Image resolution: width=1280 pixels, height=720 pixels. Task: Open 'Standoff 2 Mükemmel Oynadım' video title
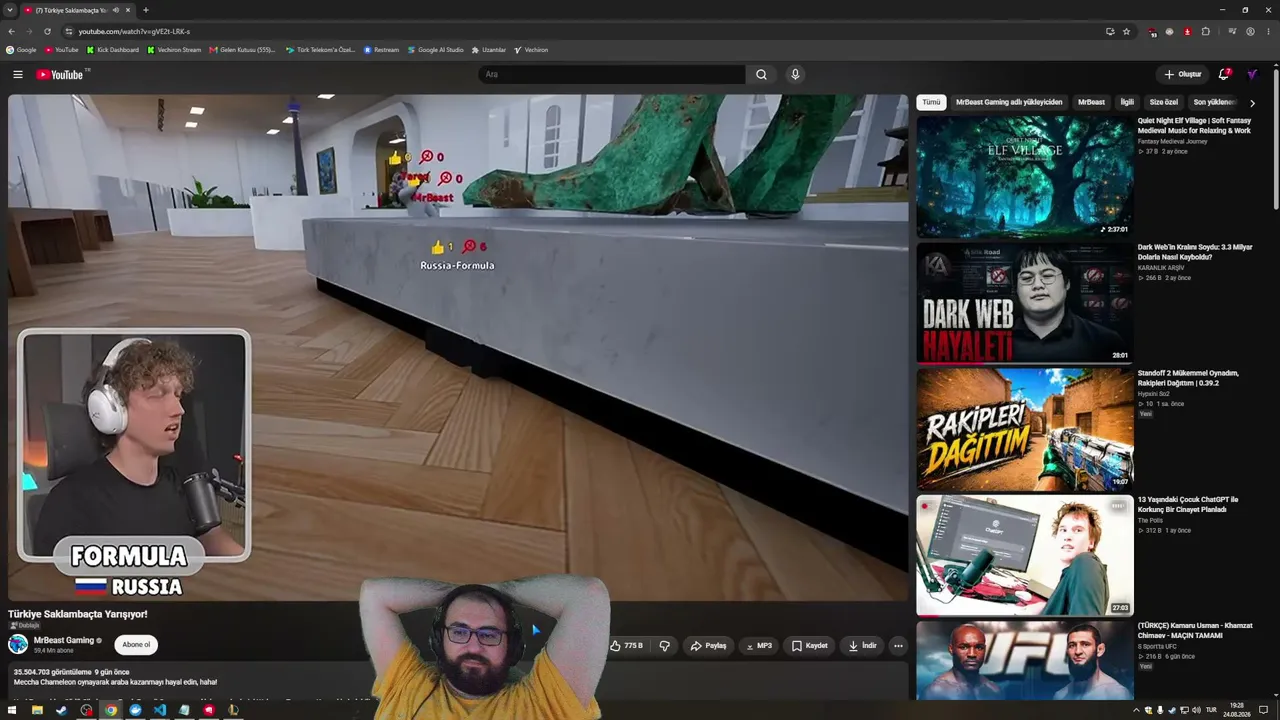coord(1188,378)
